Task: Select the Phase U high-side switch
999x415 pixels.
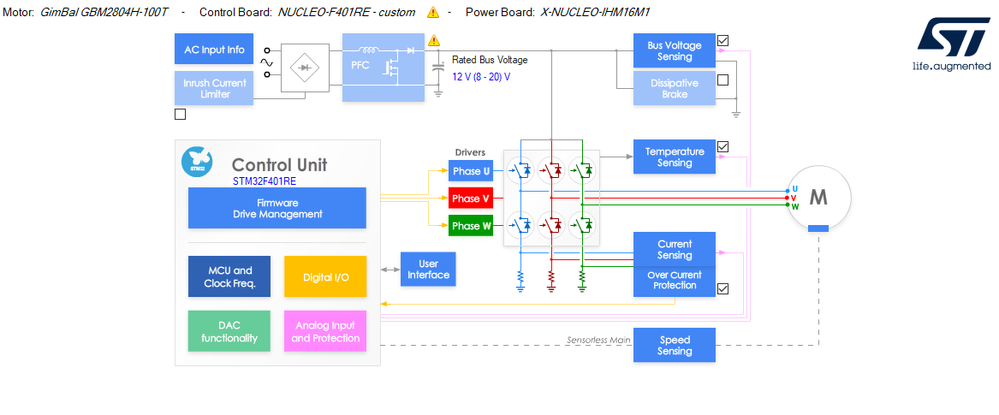Action: [521, 170]
